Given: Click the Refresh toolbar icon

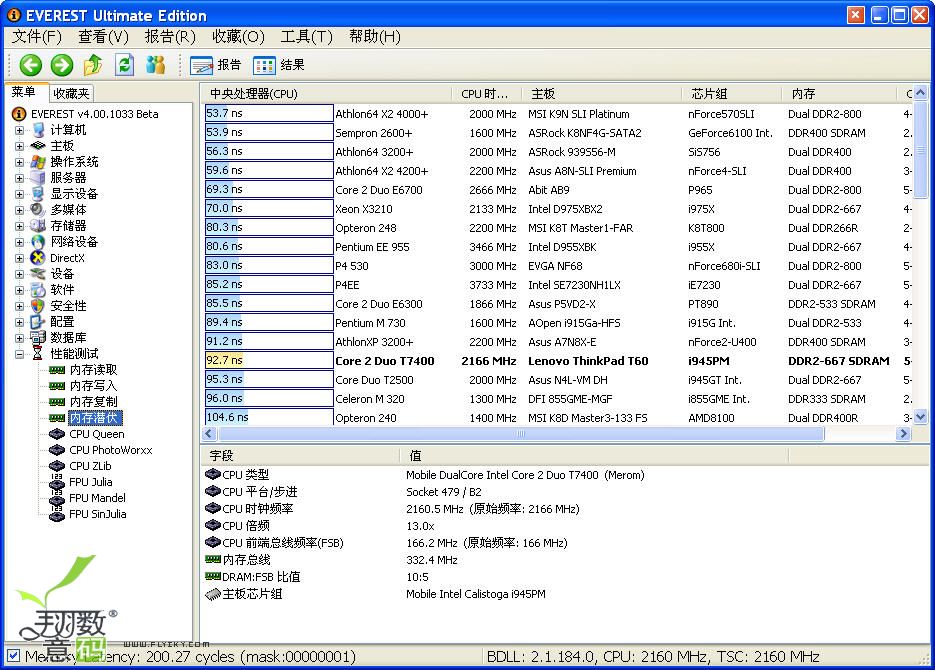Looking at the screenshot, I should click(x=124, y=64).
